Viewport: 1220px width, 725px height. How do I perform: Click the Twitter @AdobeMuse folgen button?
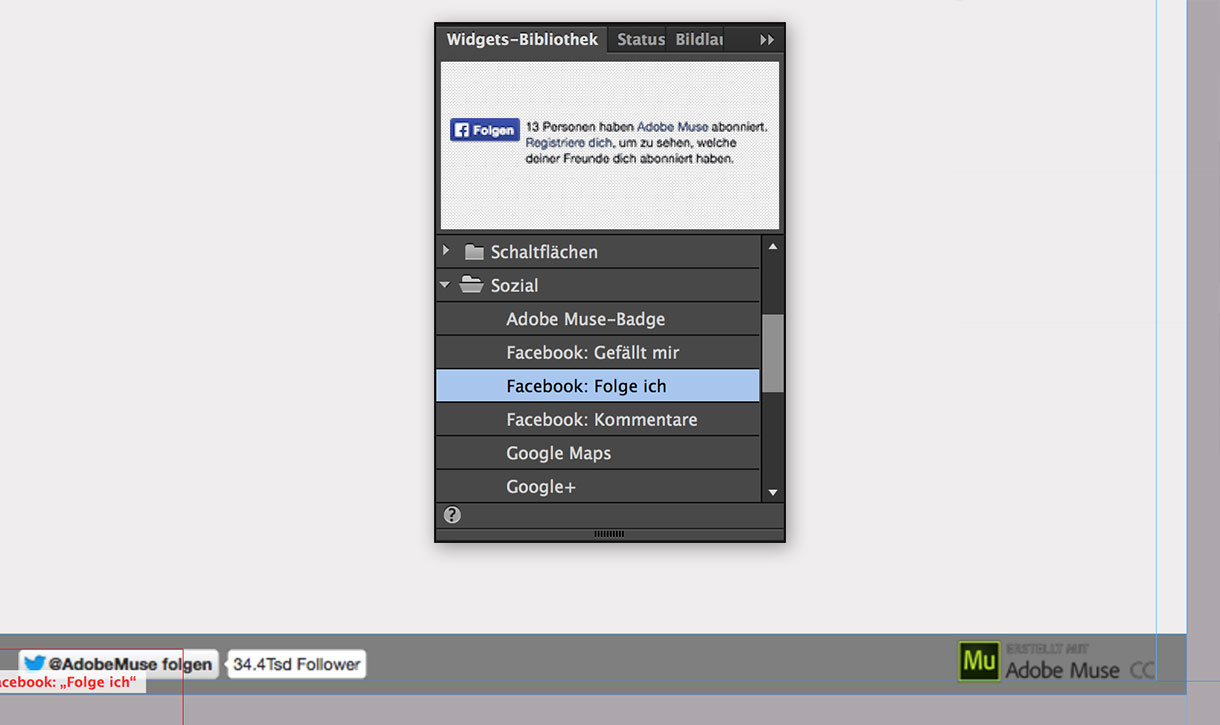point(118,664)
